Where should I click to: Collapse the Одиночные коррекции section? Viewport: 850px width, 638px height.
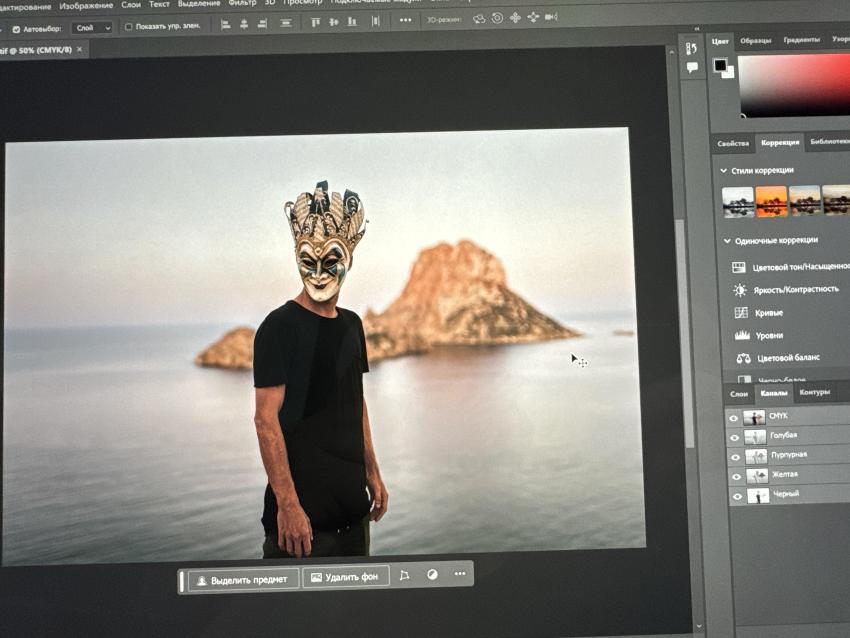(727, 240)
